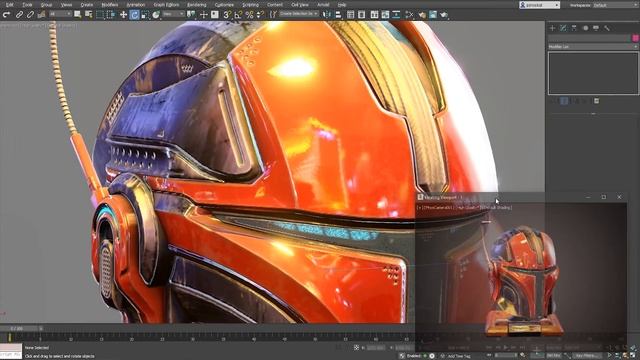640x360 pixels.
Task: Open Render Setup
Action: coord(422,15)
